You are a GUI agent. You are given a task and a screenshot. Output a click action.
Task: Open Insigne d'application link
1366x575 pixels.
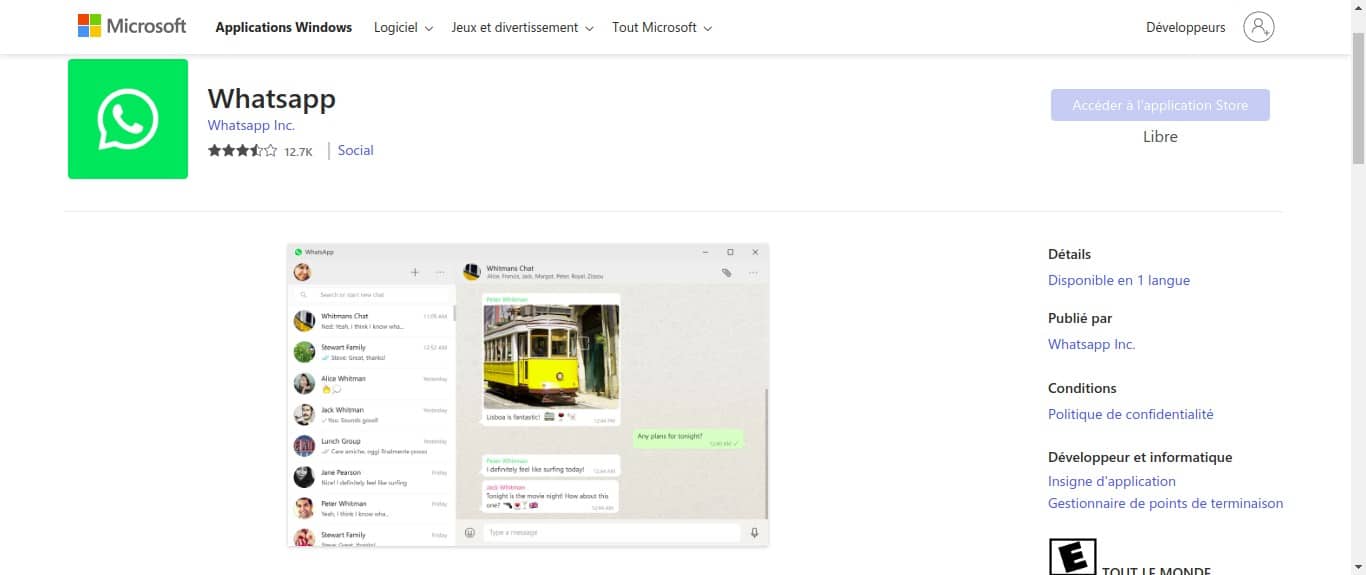(1112, 481)
